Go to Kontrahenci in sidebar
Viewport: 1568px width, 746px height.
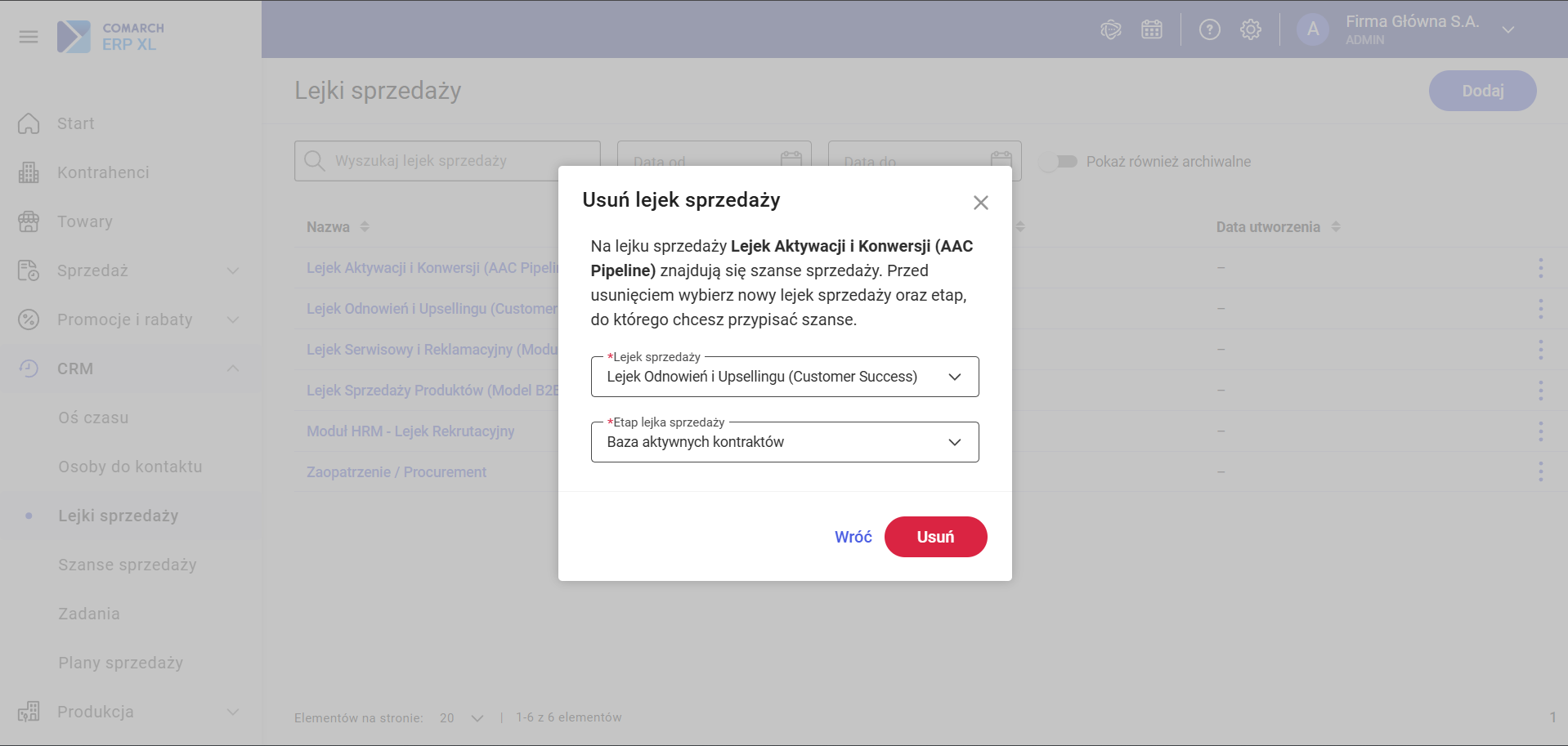(x=103, y=172)
